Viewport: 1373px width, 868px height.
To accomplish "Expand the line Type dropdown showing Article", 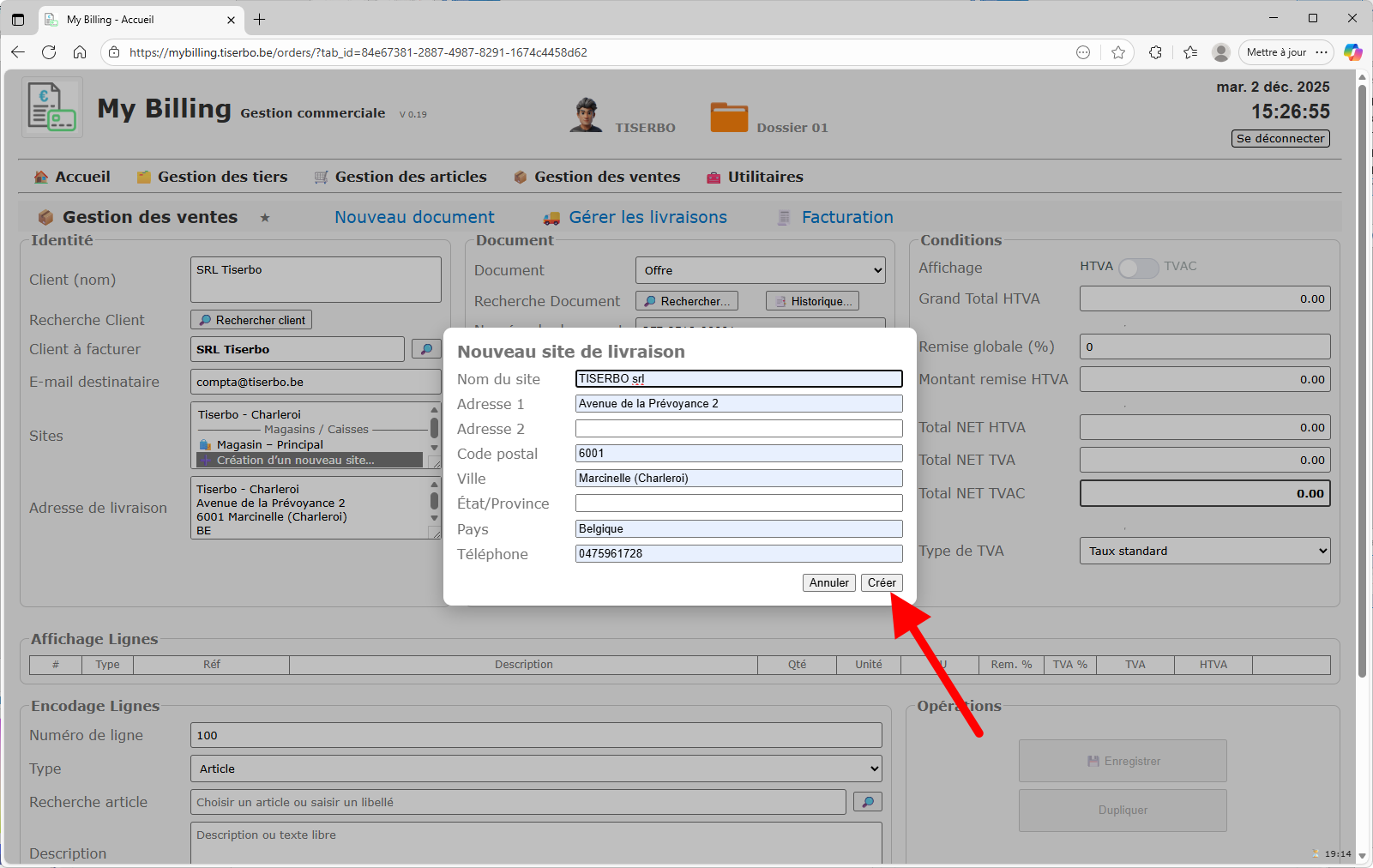I will (x=535, y=769).
